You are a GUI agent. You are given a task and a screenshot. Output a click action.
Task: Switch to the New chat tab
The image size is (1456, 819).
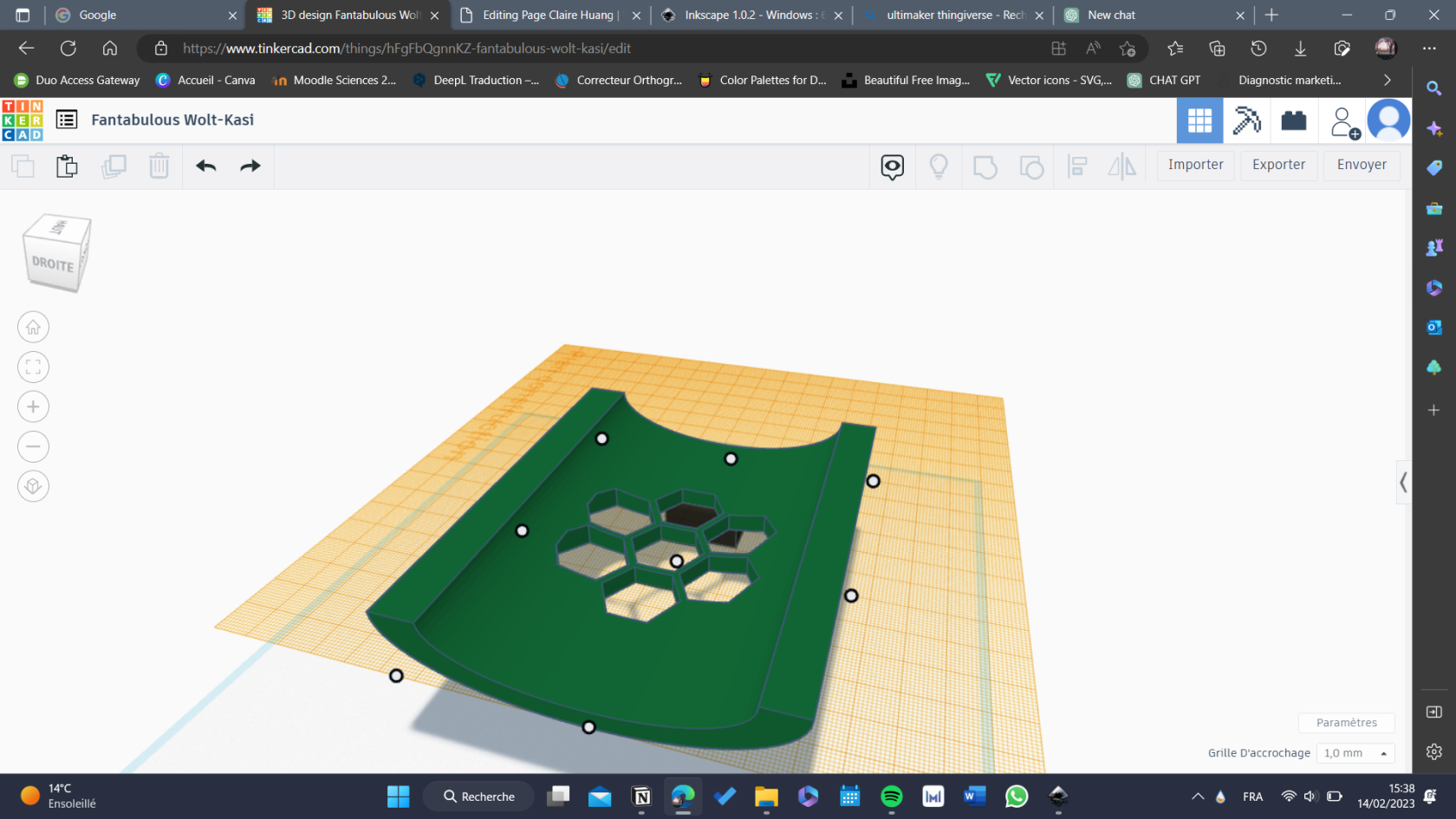(1155, 15)
